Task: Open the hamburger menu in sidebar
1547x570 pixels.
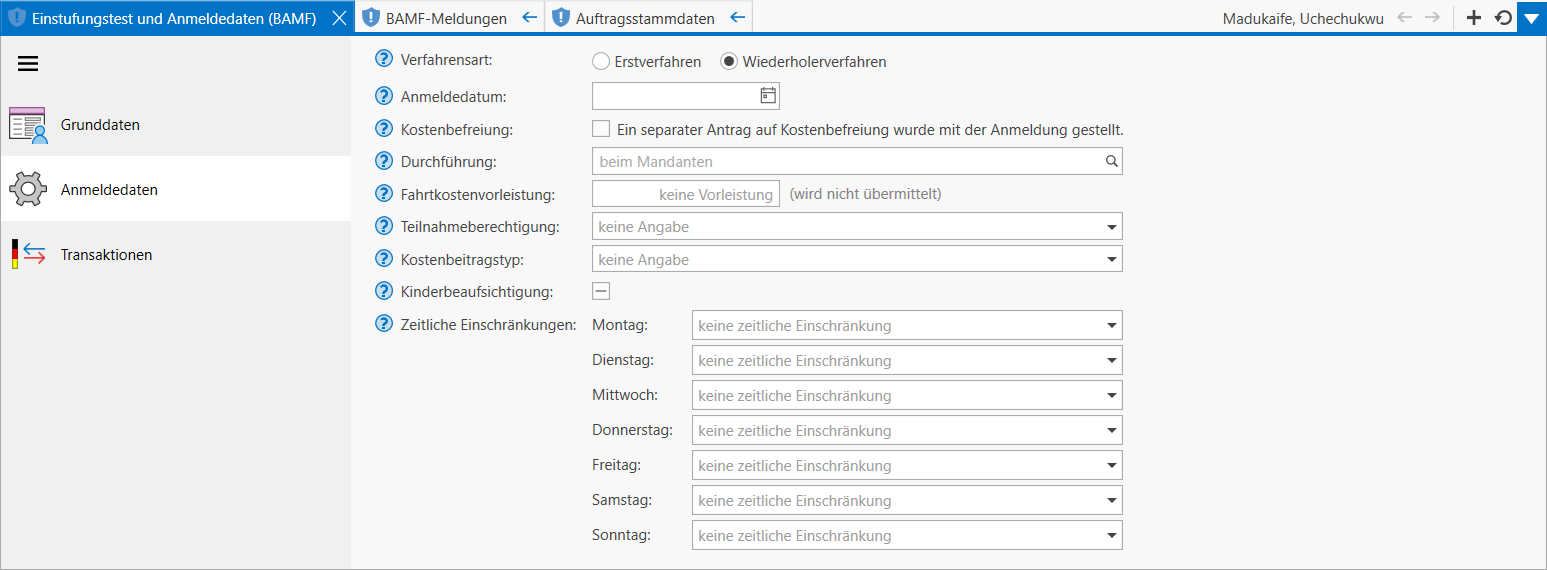Action: pos(28,64)
